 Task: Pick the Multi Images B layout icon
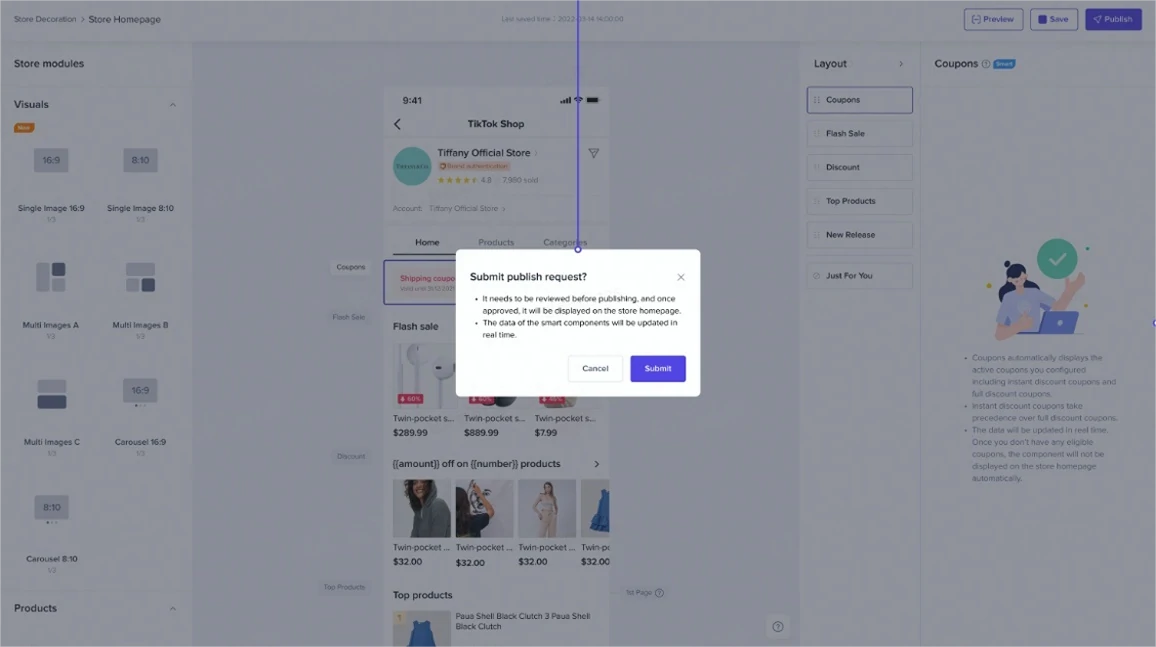(x=140, y=277)
